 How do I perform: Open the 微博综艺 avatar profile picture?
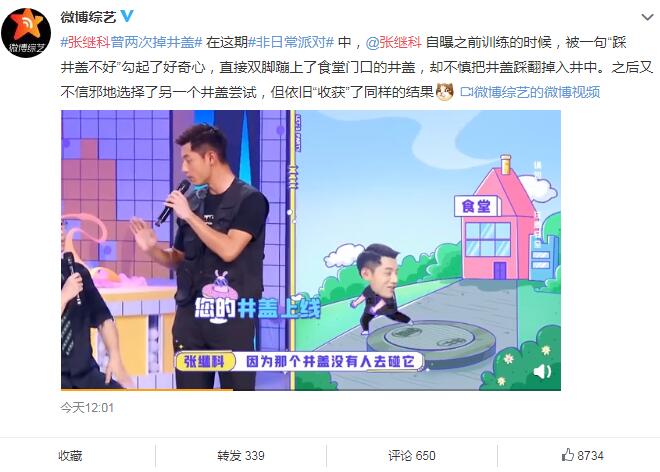26,33
